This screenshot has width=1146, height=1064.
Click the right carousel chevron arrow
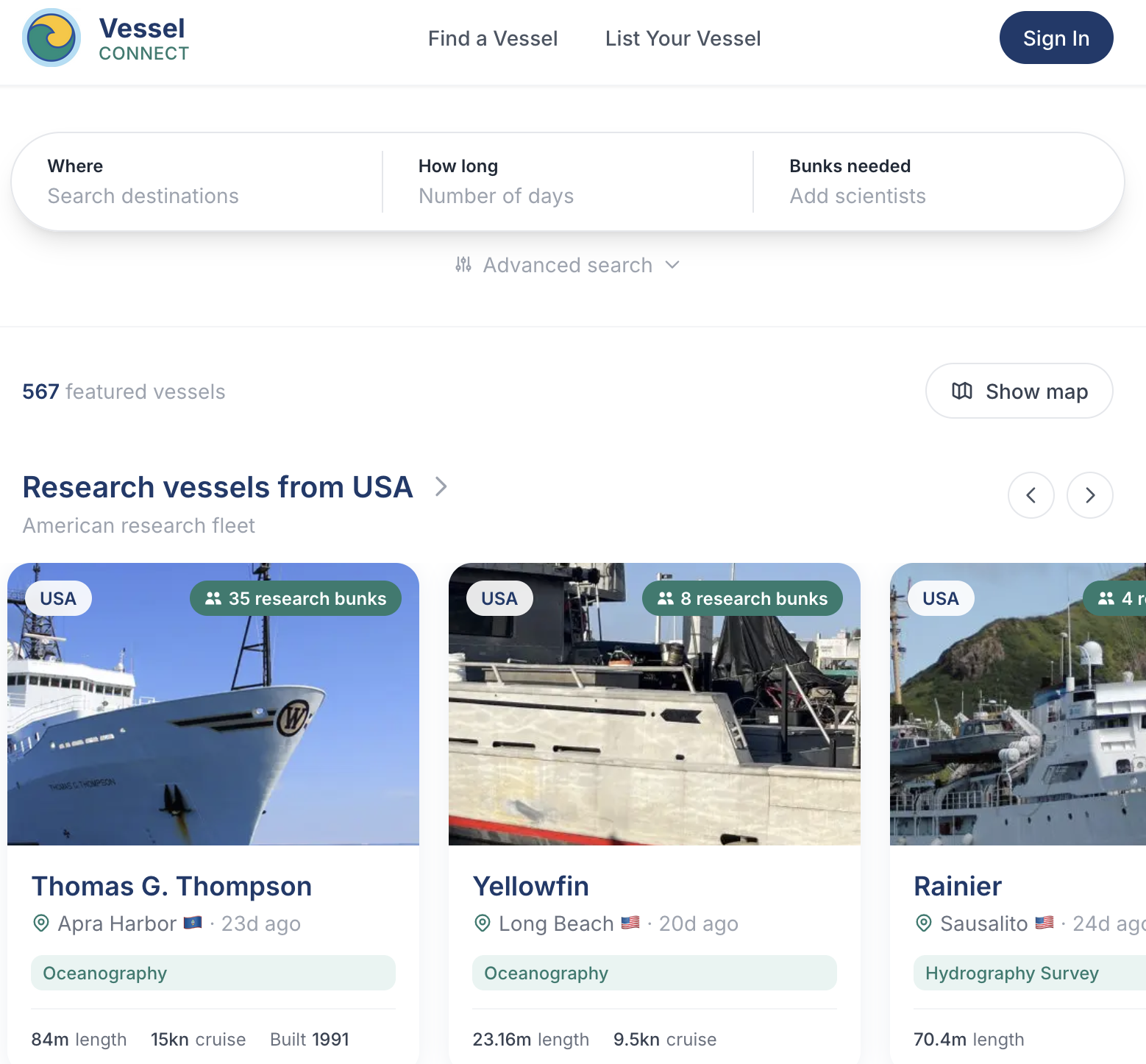1089,495
